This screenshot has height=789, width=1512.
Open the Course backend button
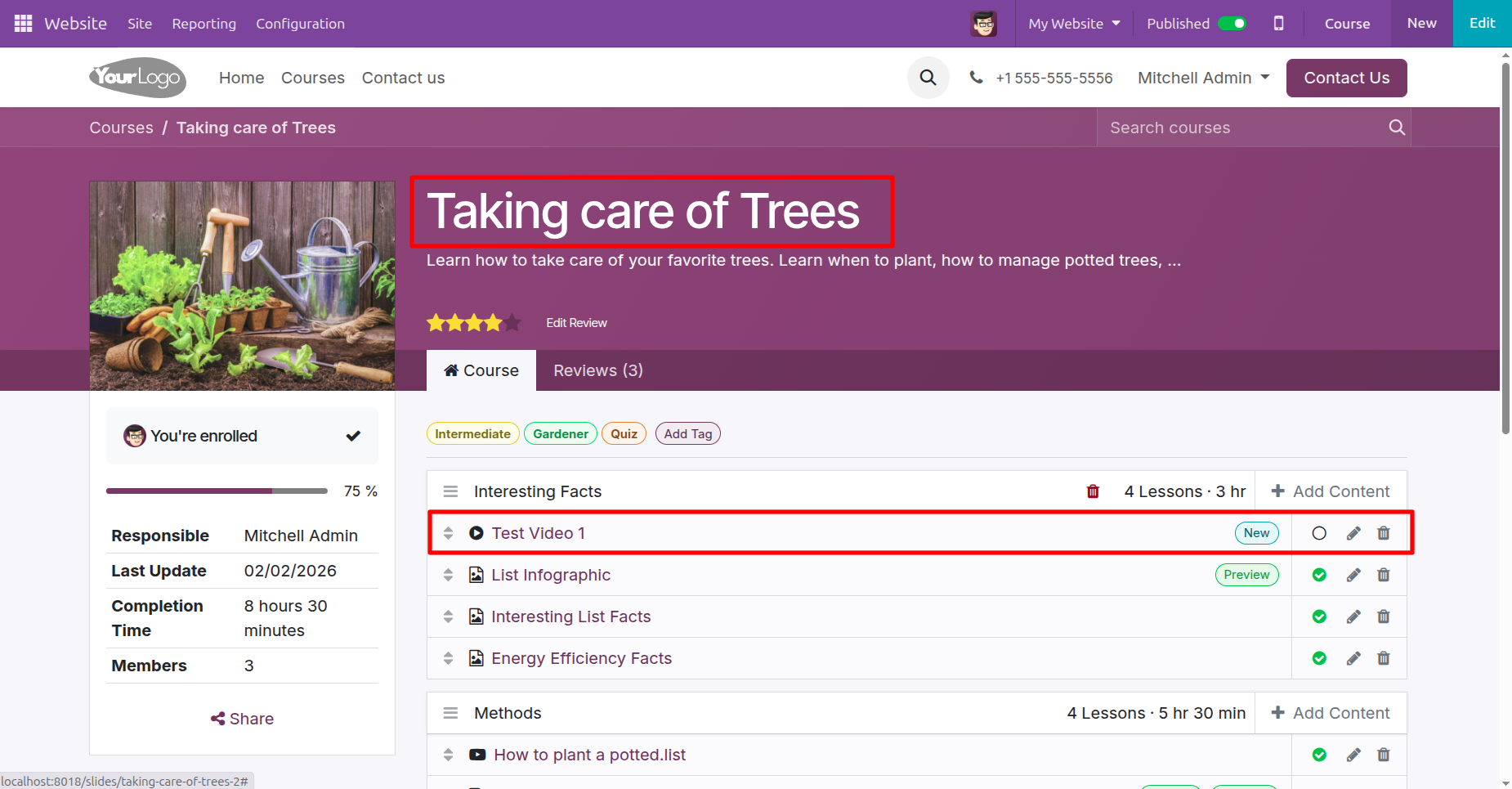(x=1347, y=24)
